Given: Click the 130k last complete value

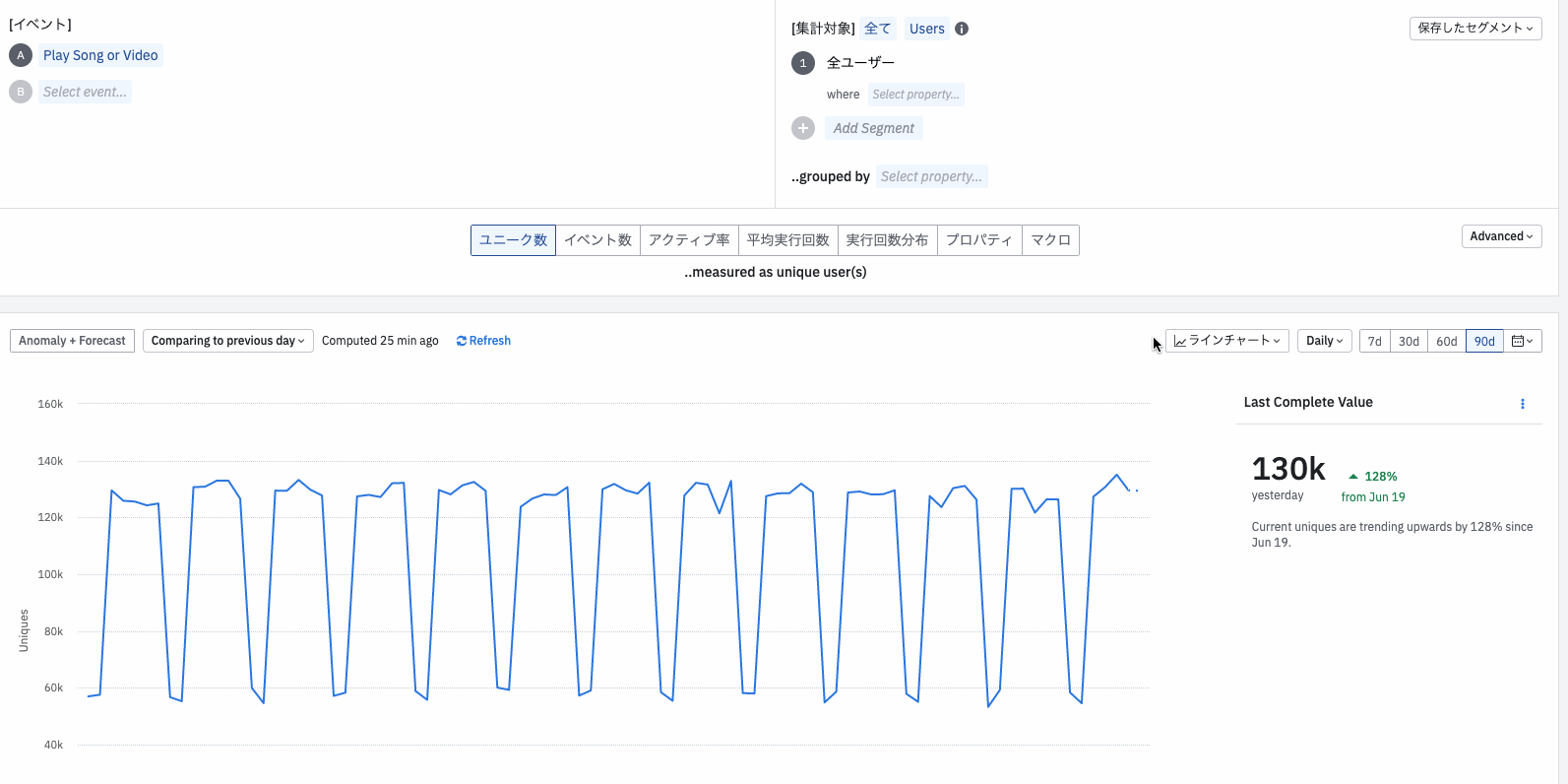Looking at the screenshot, I should 1288,469.
